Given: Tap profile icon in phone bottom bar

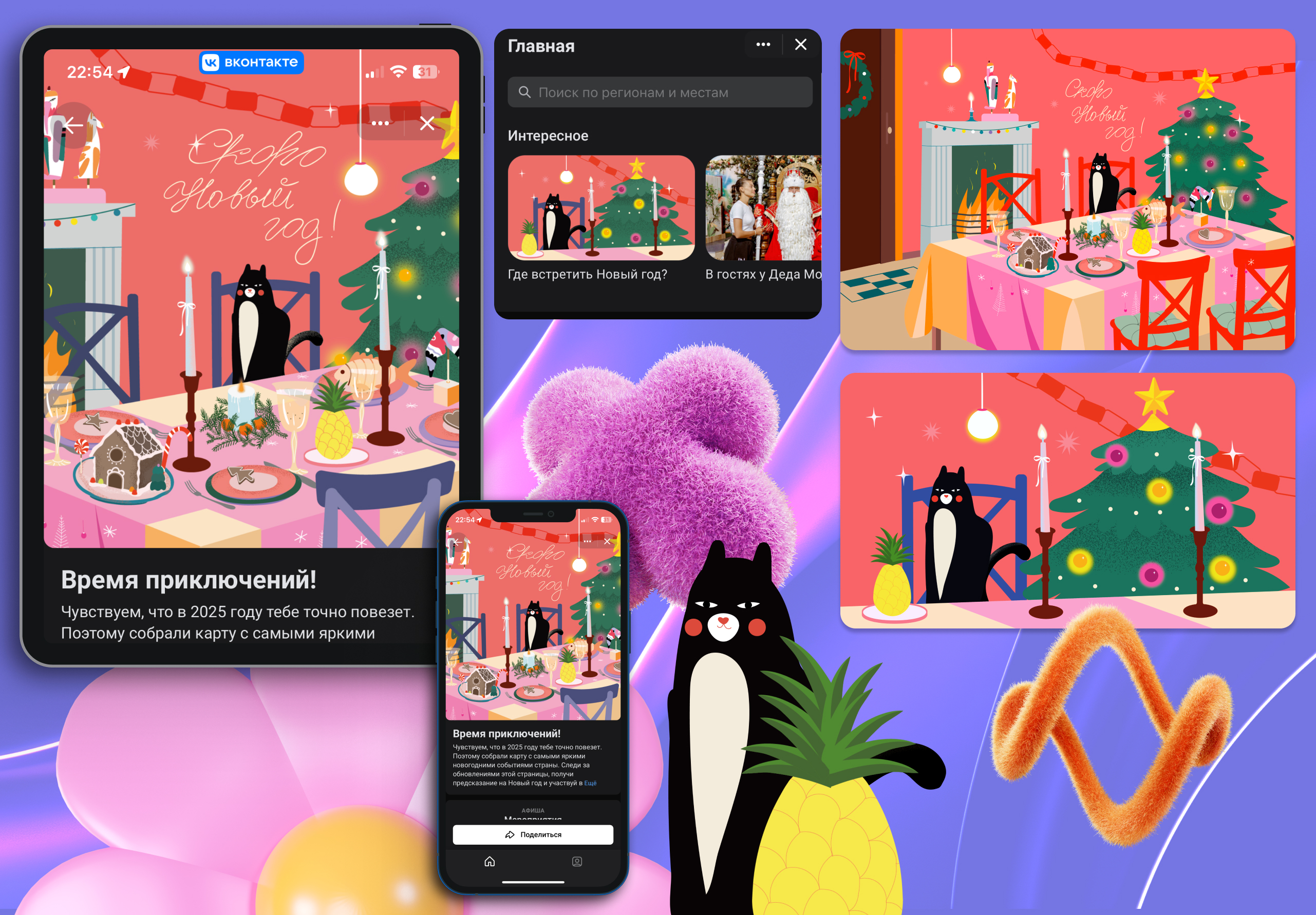Looking at the screenshot, I should [577, 862].
